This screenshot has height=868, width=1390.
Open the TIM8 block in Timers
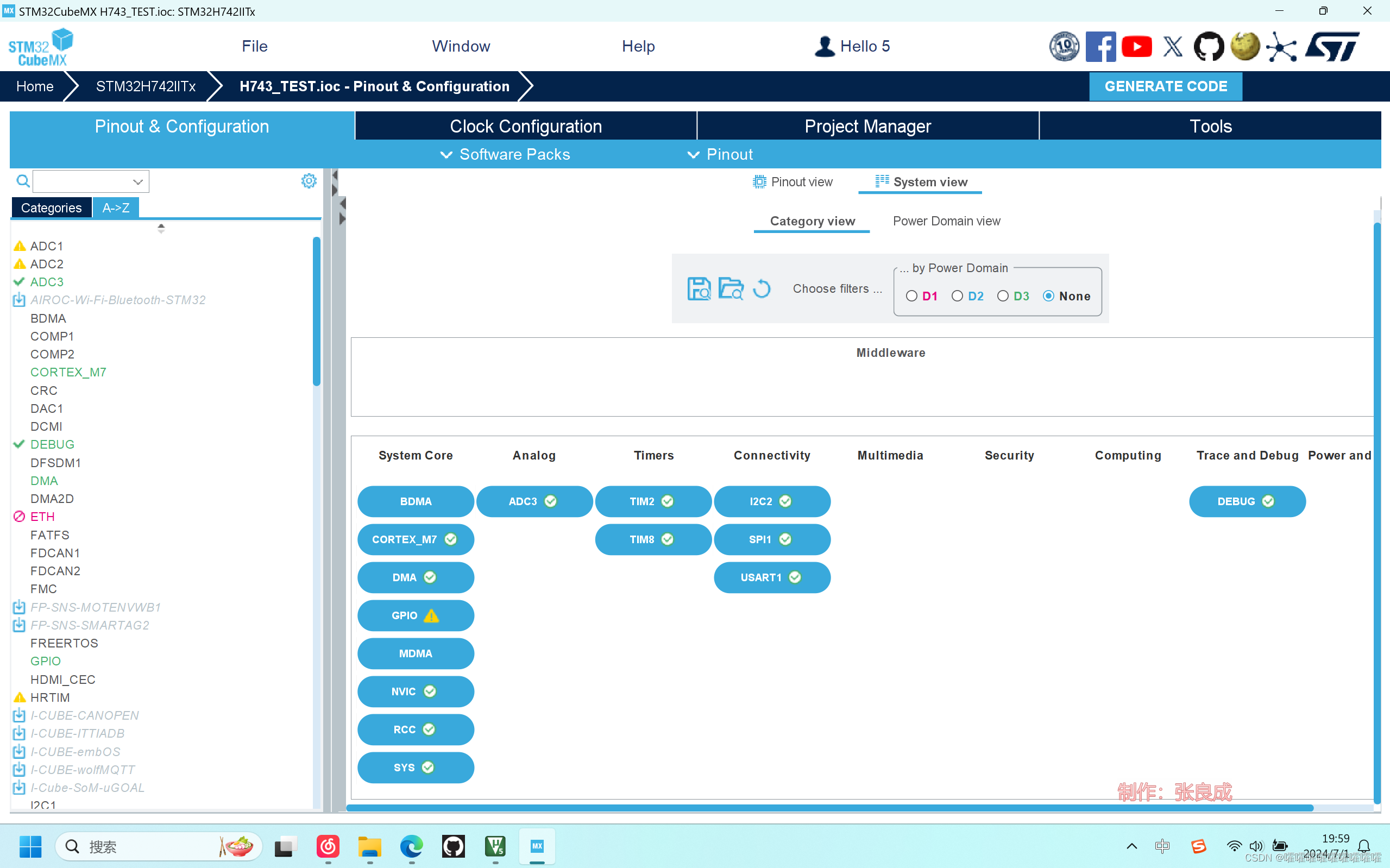coord(653,539)
